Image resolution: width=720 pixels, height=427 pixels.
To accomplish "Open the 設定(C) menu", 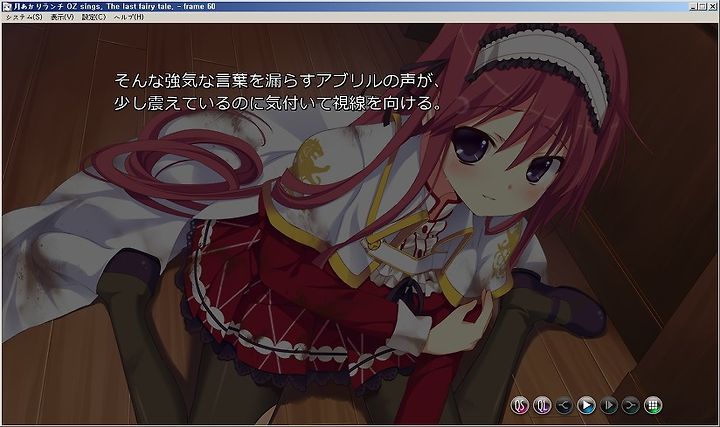I will coord(94,17).
